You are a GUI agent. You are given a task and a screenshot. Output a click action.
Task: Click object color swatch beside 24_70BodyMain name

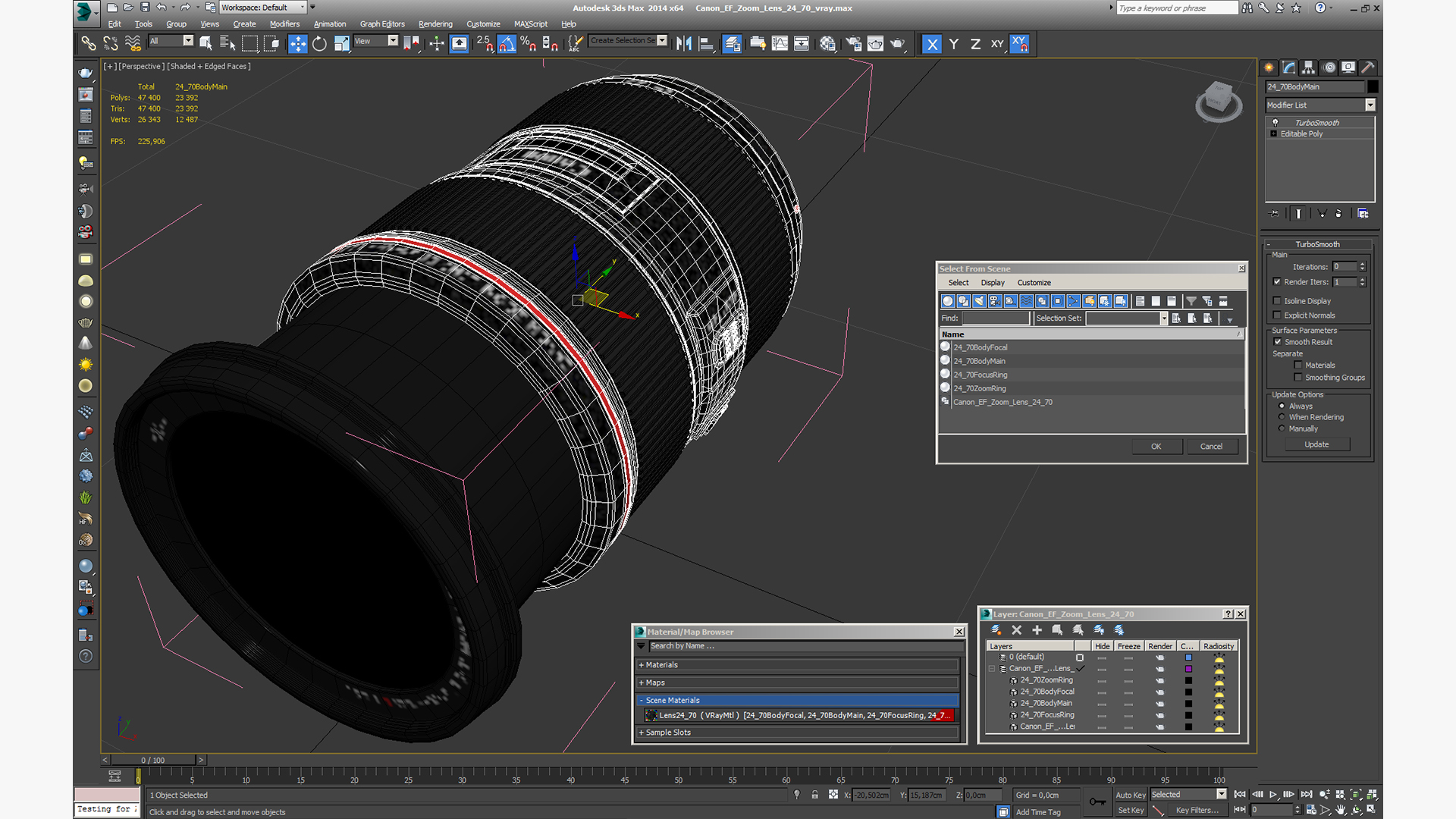(1373, 86)
